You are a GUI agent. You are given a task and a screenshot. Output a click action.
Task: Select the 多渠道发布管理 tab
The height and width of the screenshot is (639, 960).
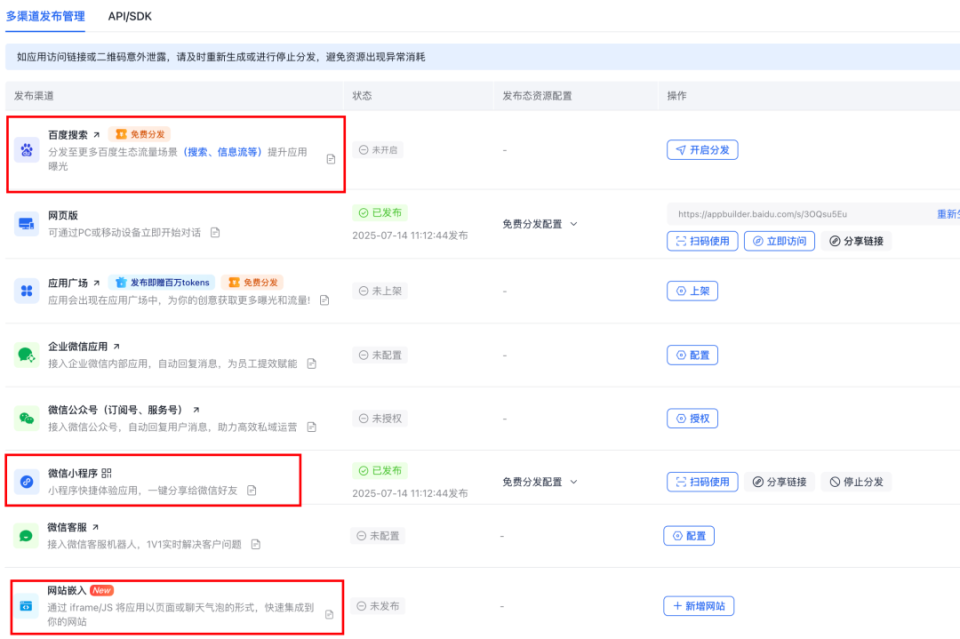tap(45, 16)
